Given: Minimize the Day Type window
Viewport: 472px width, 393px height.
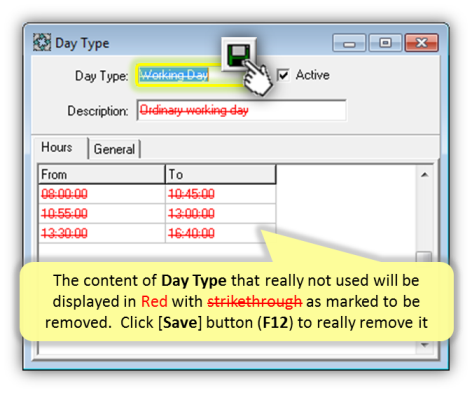Looking at the screenshot, I should point(349,43).
